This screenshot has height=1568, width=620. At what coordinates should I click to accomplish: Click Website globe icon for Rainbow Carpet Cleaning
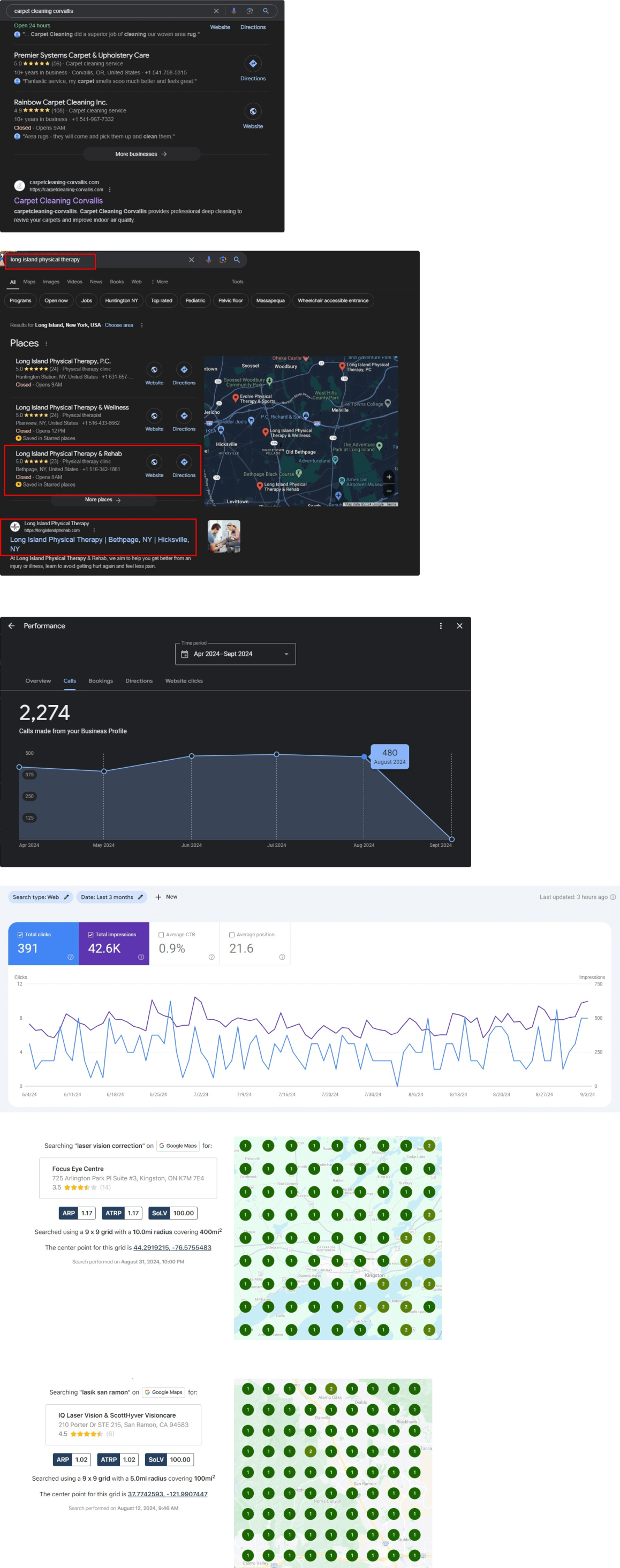click(253, 111)
